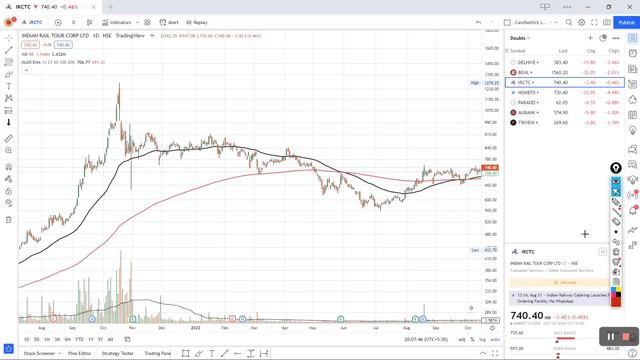
Task: Toggle lock all drawings
Action: (9, 191)
